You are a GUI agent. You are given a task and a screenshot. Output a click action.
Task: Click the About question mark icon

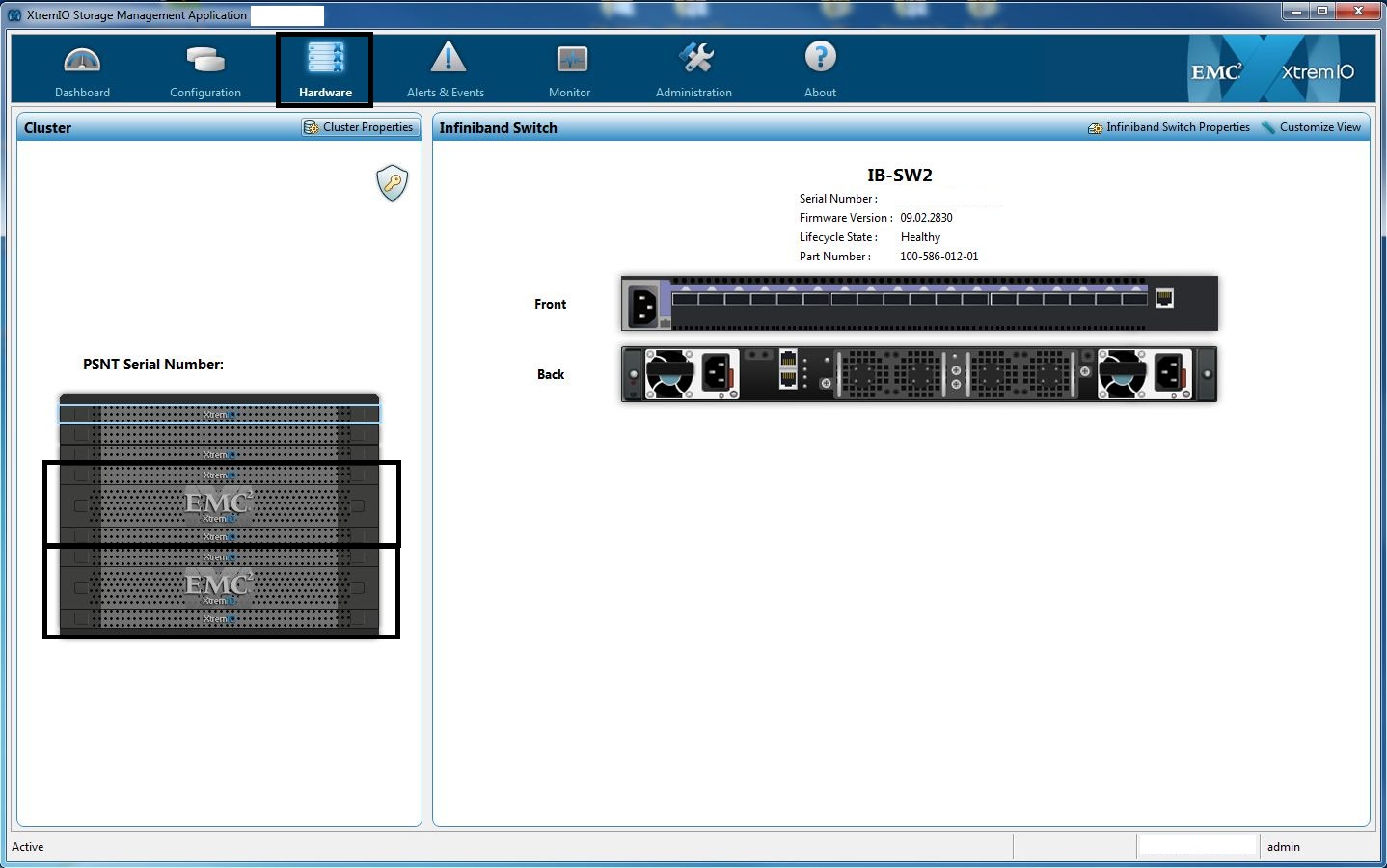(820, 58)
